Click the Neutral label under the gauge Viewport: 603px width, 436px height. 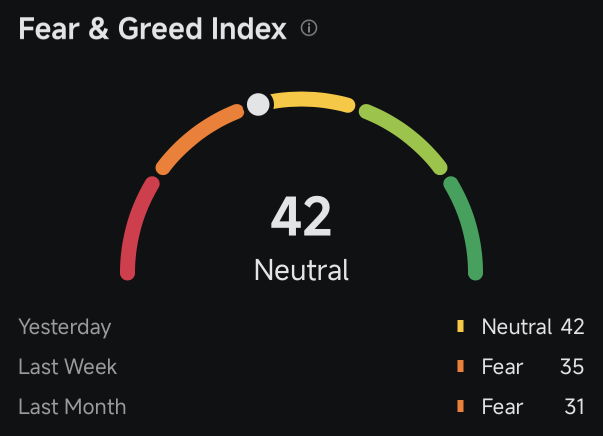tap(301, 270)
